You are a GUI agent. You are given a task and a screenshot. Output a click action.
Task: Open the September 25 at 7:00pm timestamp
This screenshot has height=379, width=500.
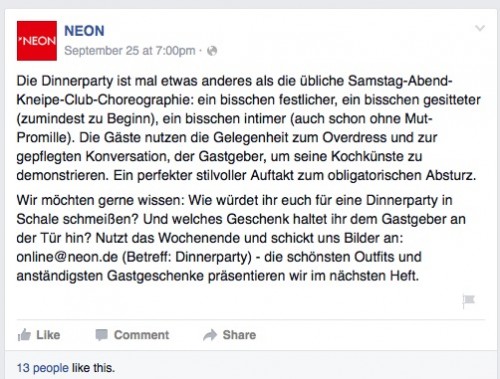(x=130, y=51)
